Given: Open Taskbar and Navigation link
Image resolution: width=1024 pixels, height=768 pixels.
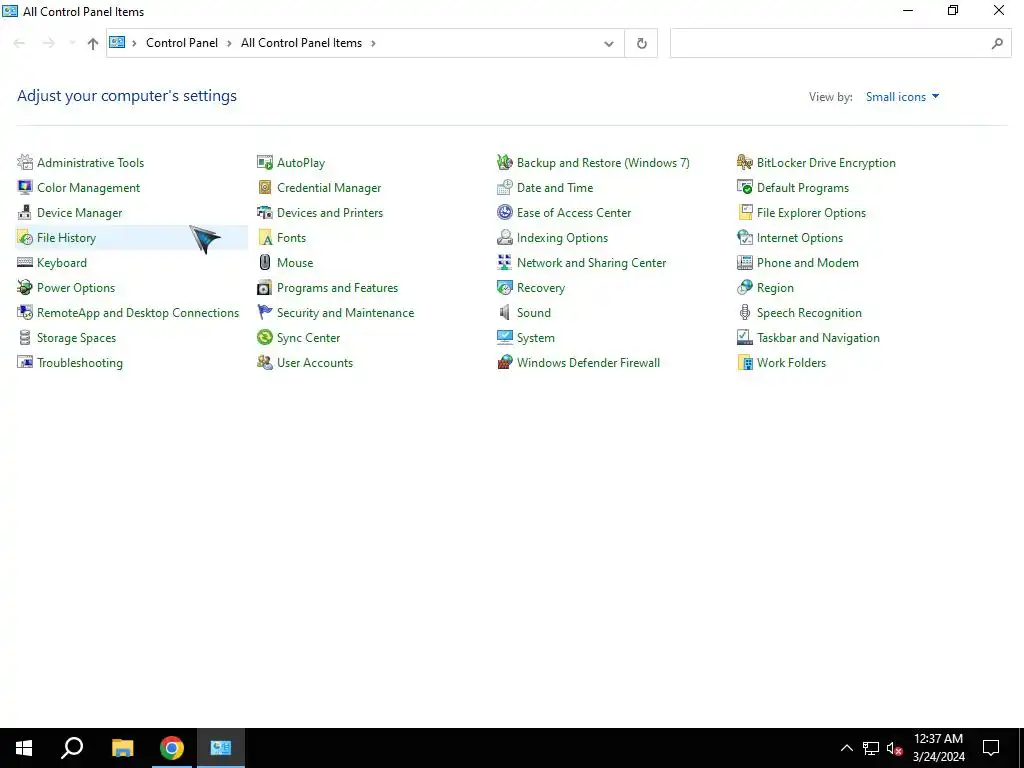Looking at the screenshot, I should pyautogui.click(x=818, y=338).
